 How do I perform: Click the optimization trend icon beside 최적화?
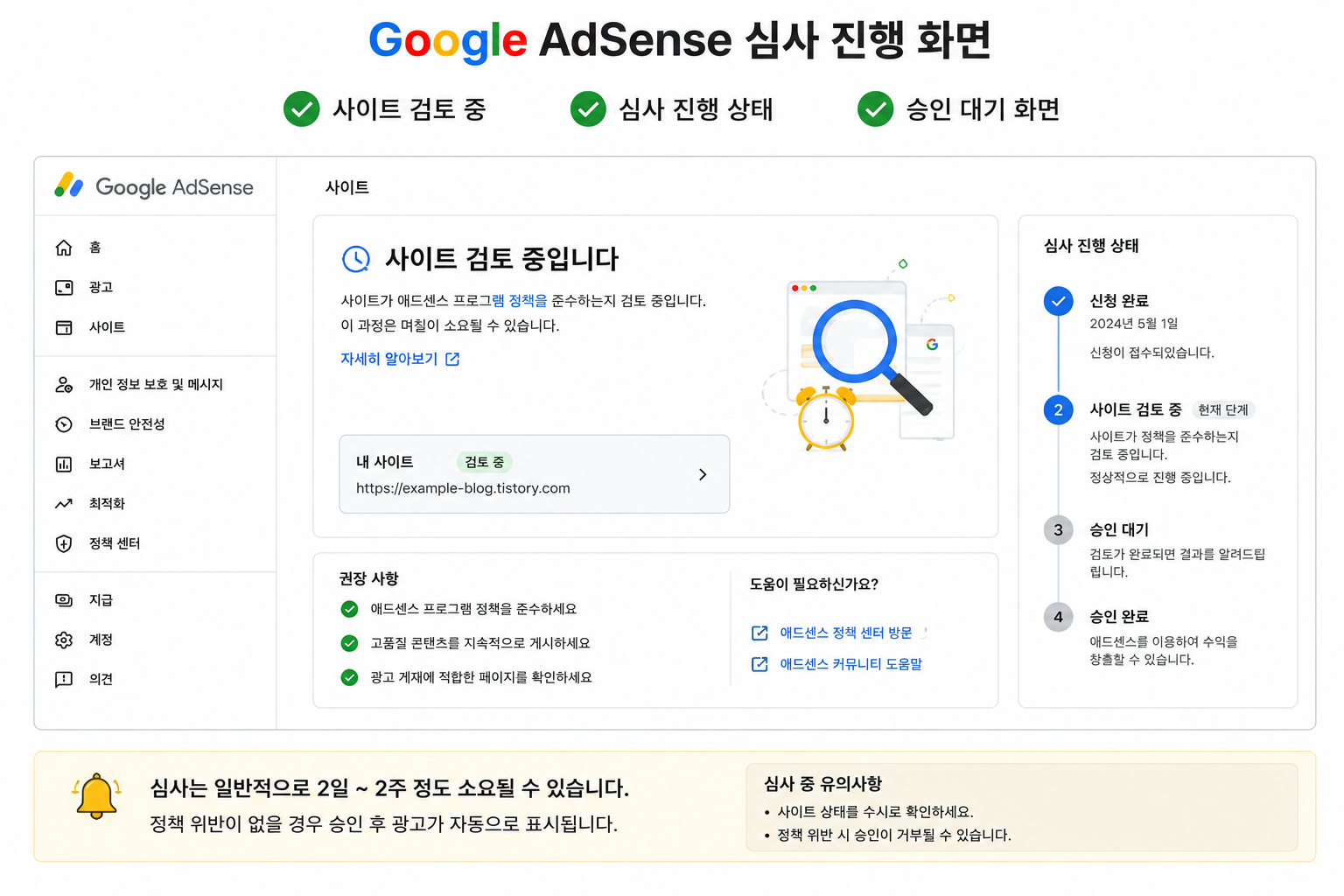tap(64, 504)
